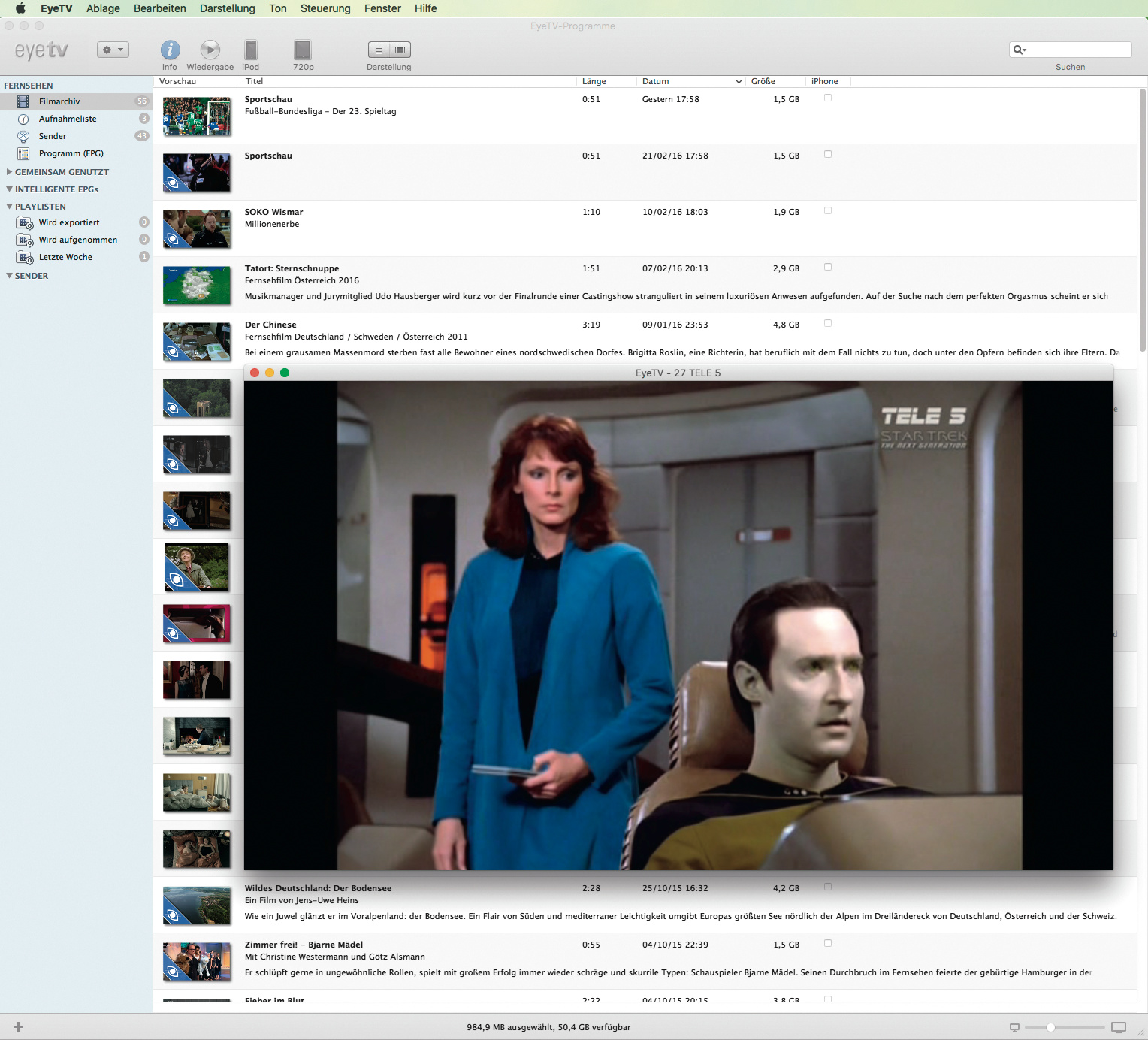Click the Info toolbar icon
The width and height of the screenshot is (1148, 1040).
(x=170, y=50)
